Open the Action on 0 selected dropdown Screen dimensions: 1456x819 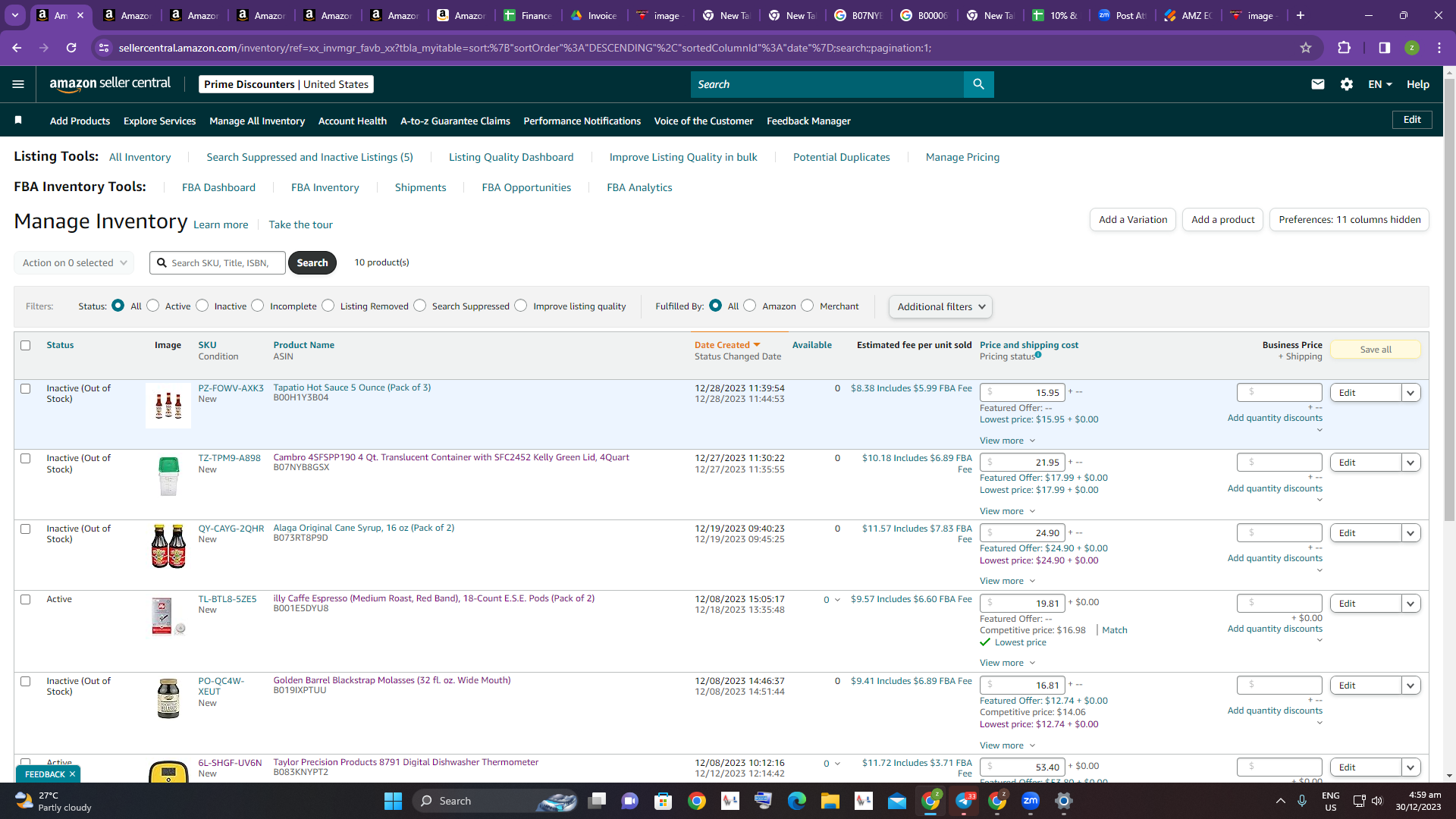pyautogui.click(x=74, y=263)
